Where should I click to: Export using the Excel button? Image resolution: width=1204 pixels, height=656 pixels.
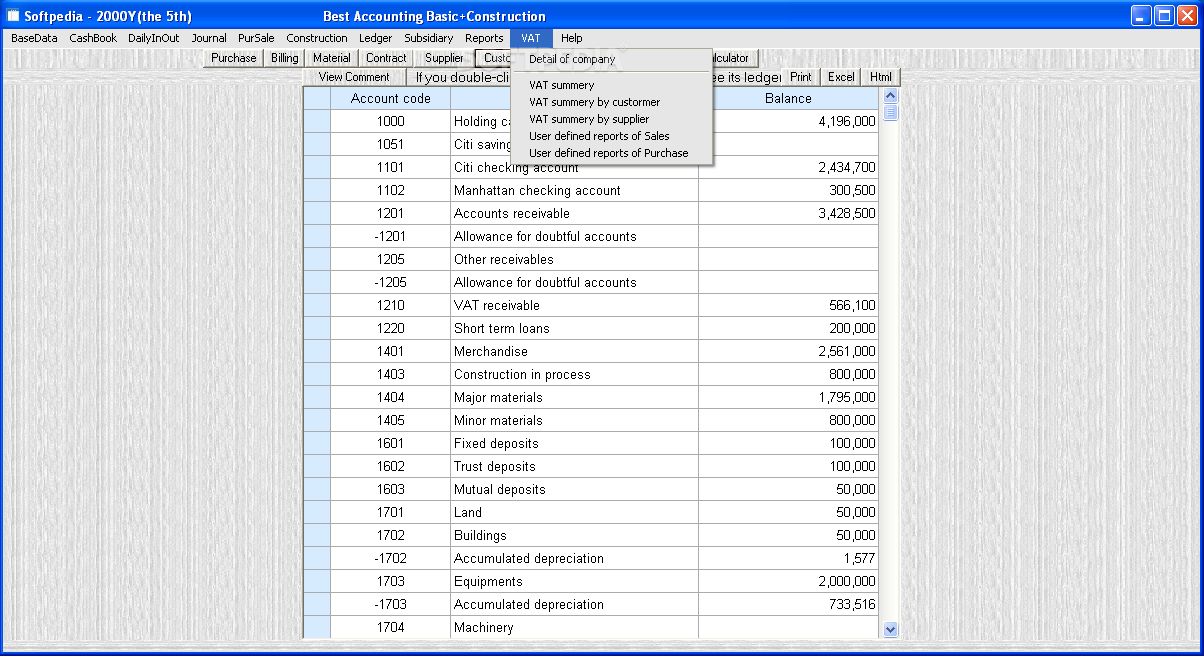coord(841,77)
